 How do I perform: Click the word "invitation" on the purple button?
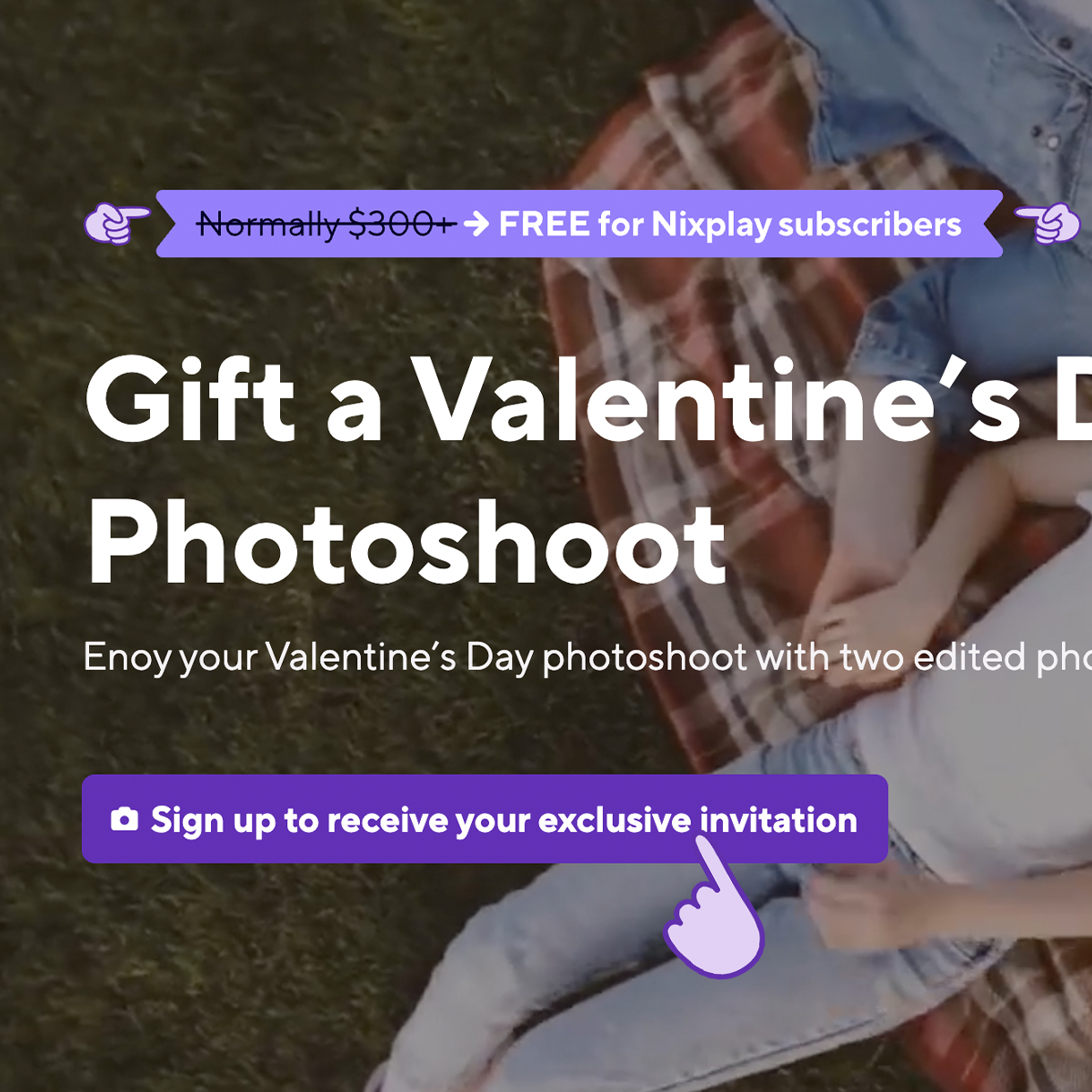click(778, 819)
